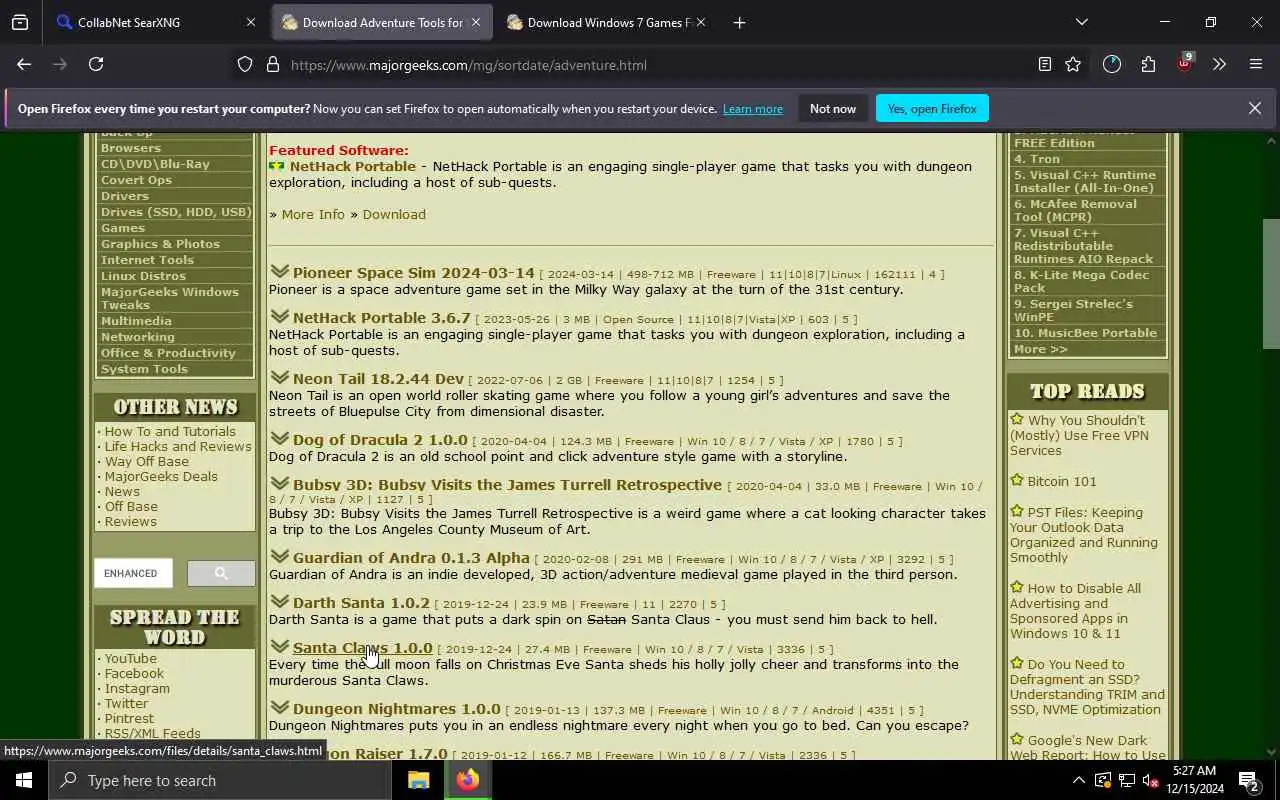The height and width of the screenshot is (800, 1280).
Task: Click the volume speaker tray icon
Action: click(x=1149, y=780)
